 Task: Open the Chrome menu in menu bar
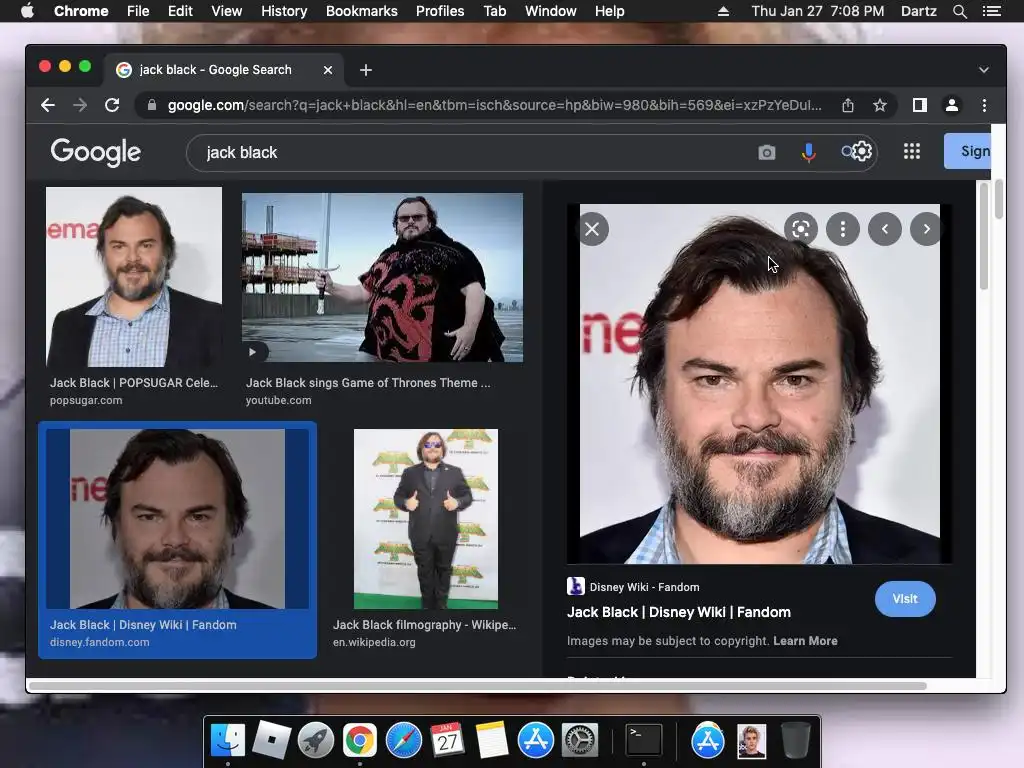pyautogui.click(x=81, y=11)
